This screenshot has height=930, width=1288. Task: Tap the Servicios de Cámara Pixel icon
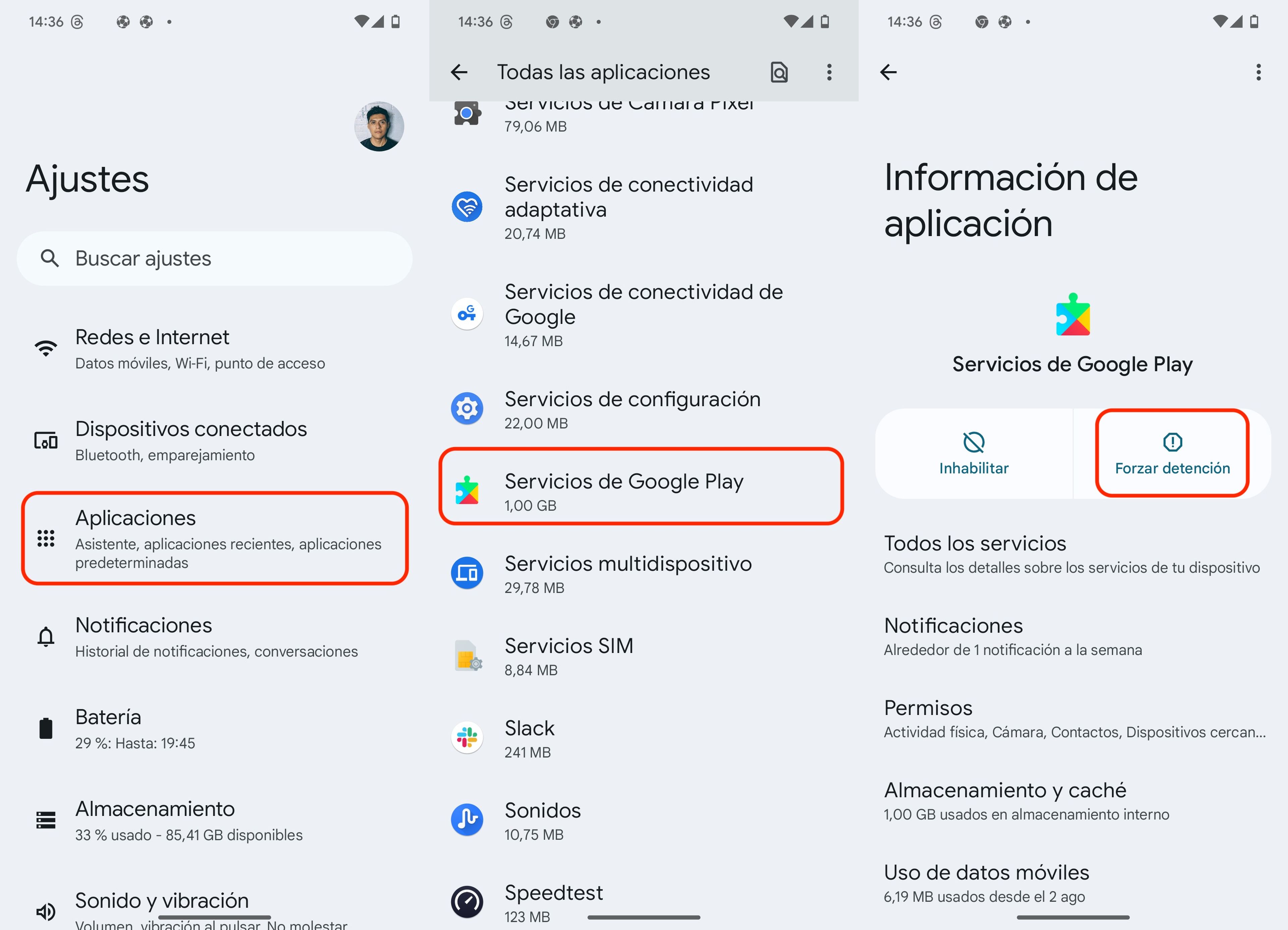tap(467, 114)
